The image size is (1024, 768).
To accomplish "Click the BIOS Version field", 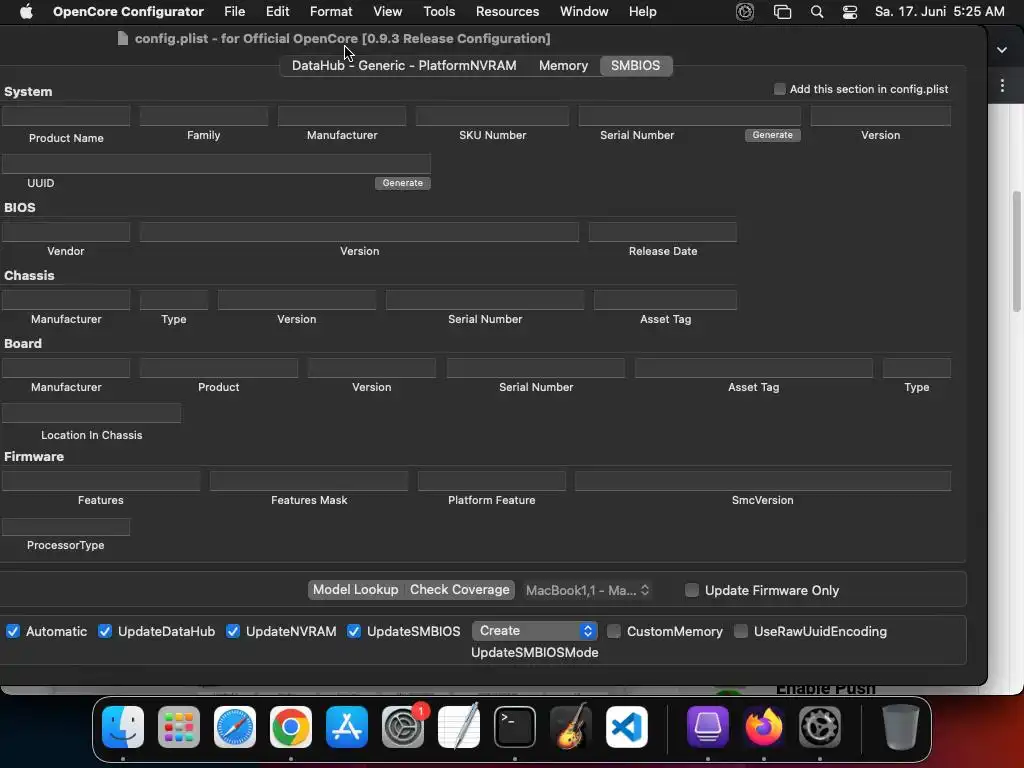I will tap(359, 232).
